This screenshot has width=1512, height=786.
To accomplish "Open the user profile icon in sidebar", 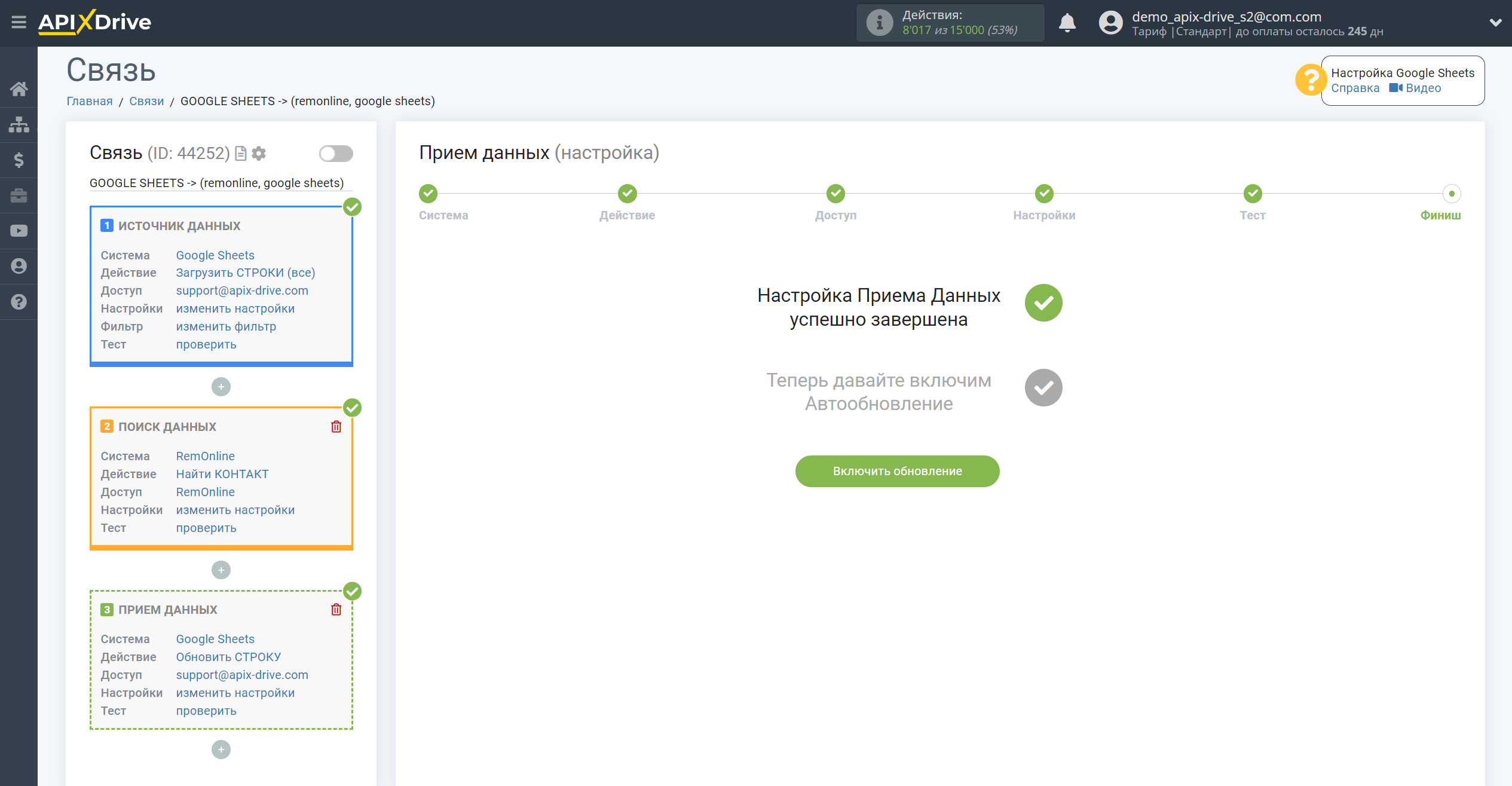I will (19, 266).
